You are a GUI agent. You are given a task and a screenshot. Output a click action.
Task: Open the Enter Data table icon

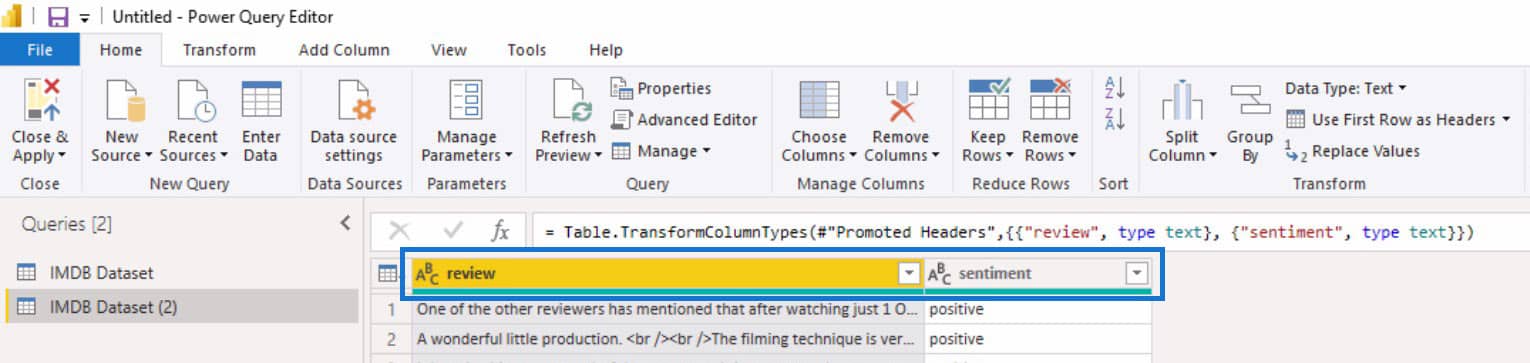point(261,101)
